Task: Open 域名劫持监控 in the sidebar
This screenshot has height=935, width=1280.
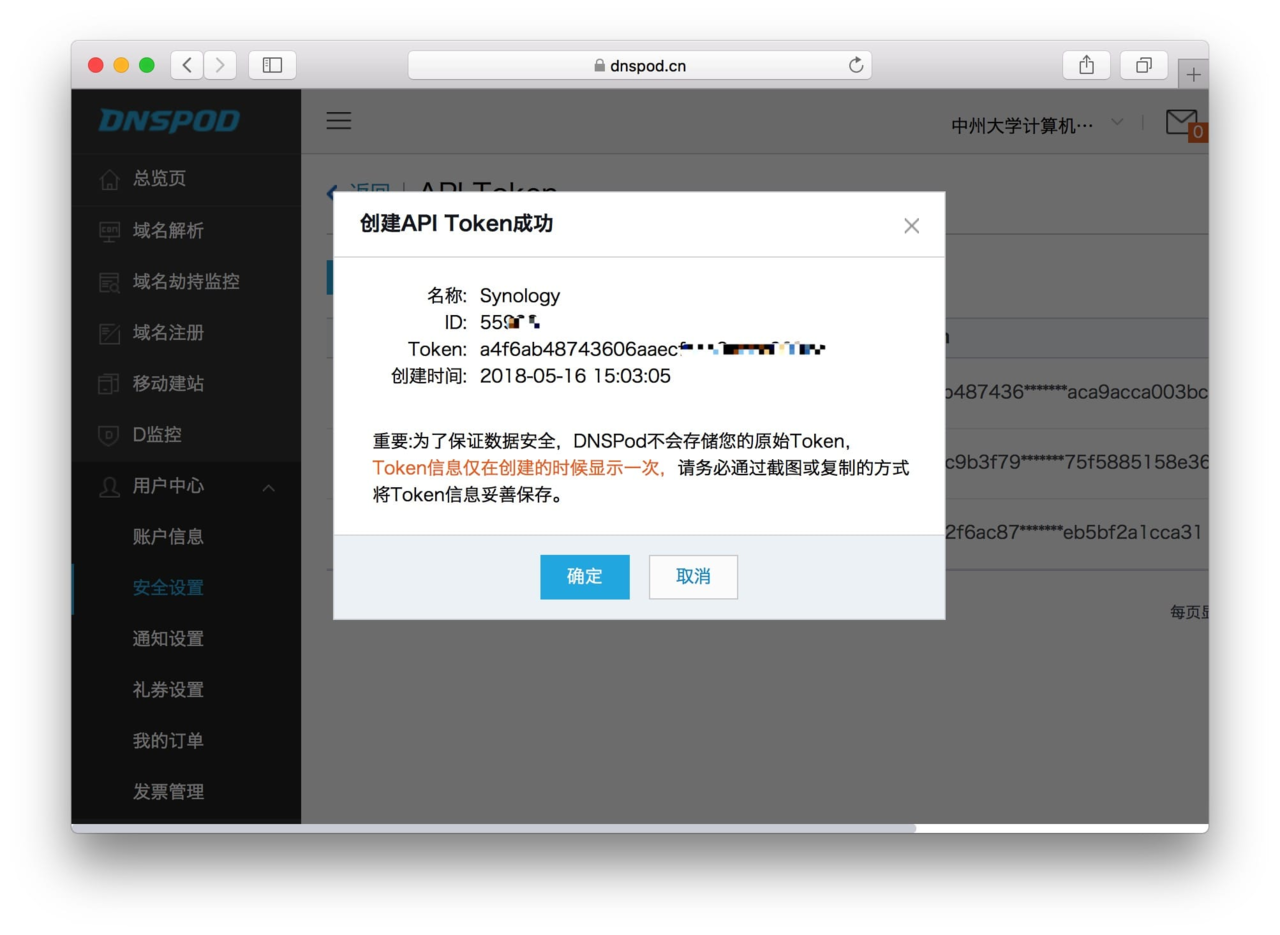Action: coord(186,281)
